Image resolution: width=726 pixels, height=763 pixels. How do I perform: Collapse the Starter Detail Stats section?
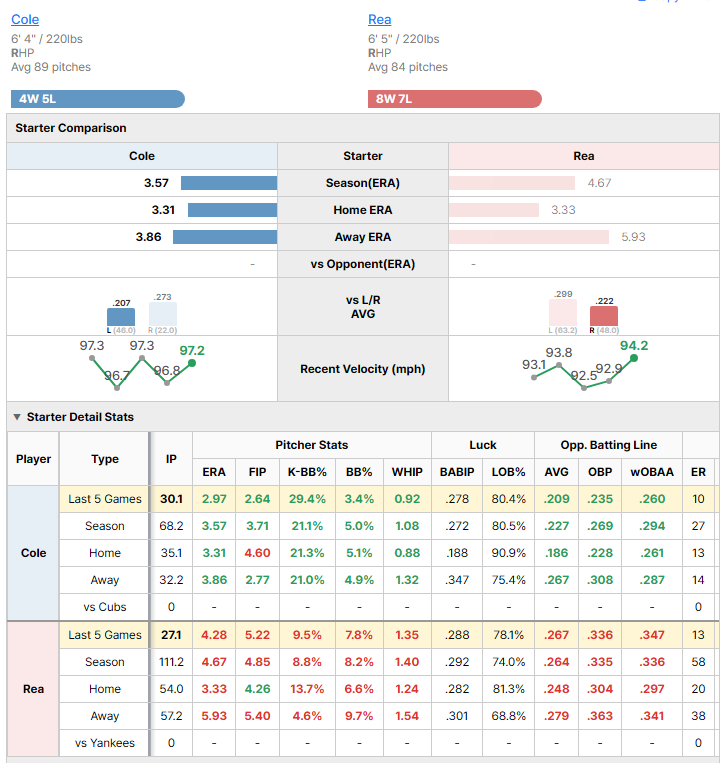17,417
